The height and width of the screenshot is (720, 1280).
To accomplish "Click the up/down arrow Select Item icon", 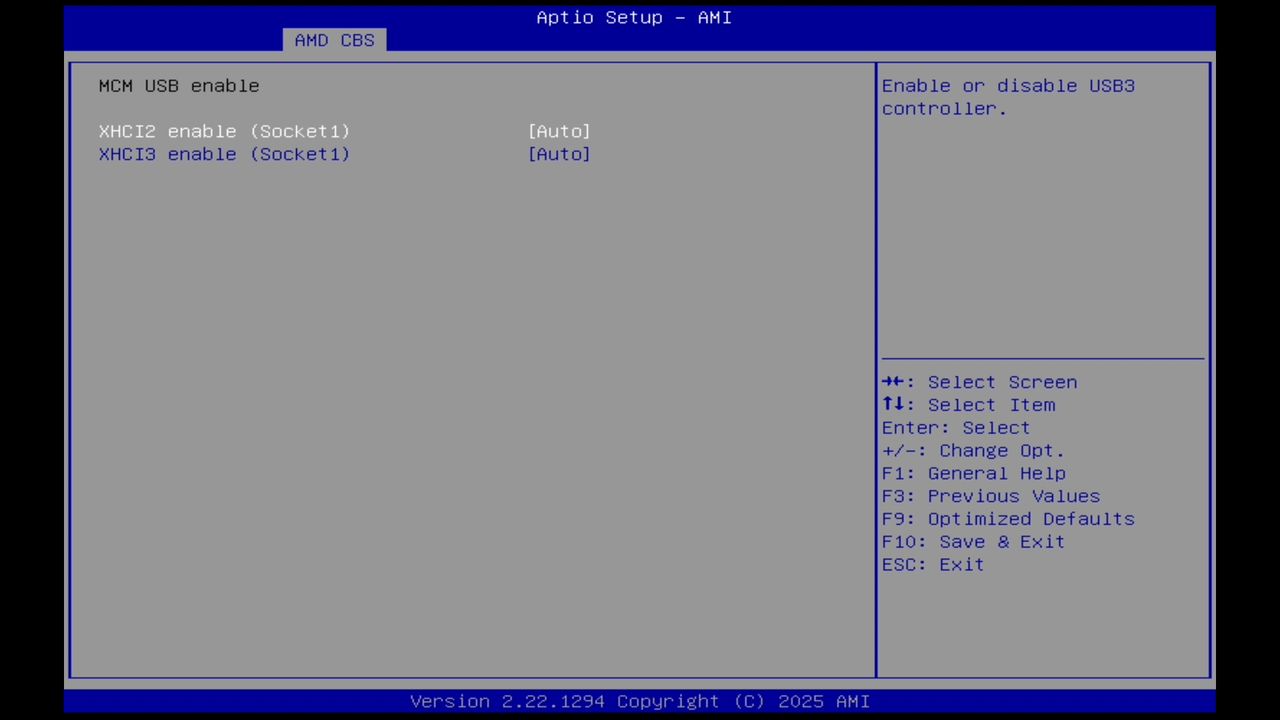I will (x=896, y=404).
